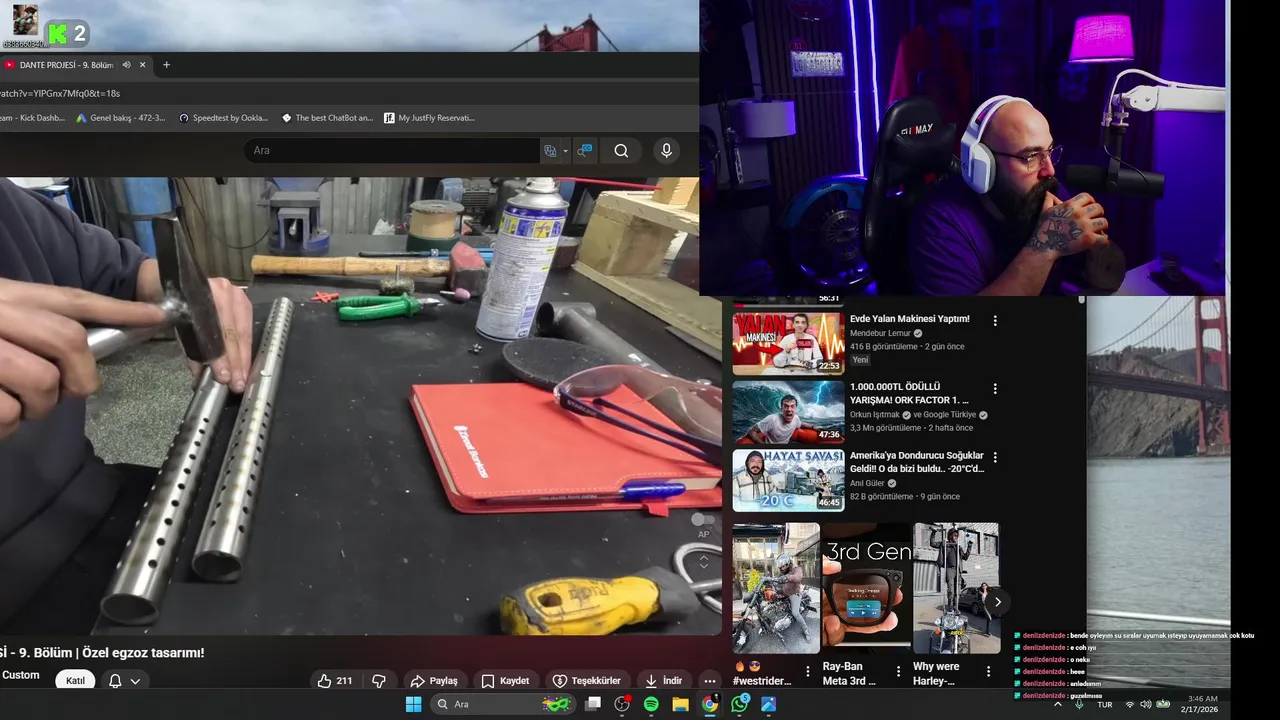Open the Genel bakış bookmark
The width and height of the screenshot is (1280, 720).
121,118
